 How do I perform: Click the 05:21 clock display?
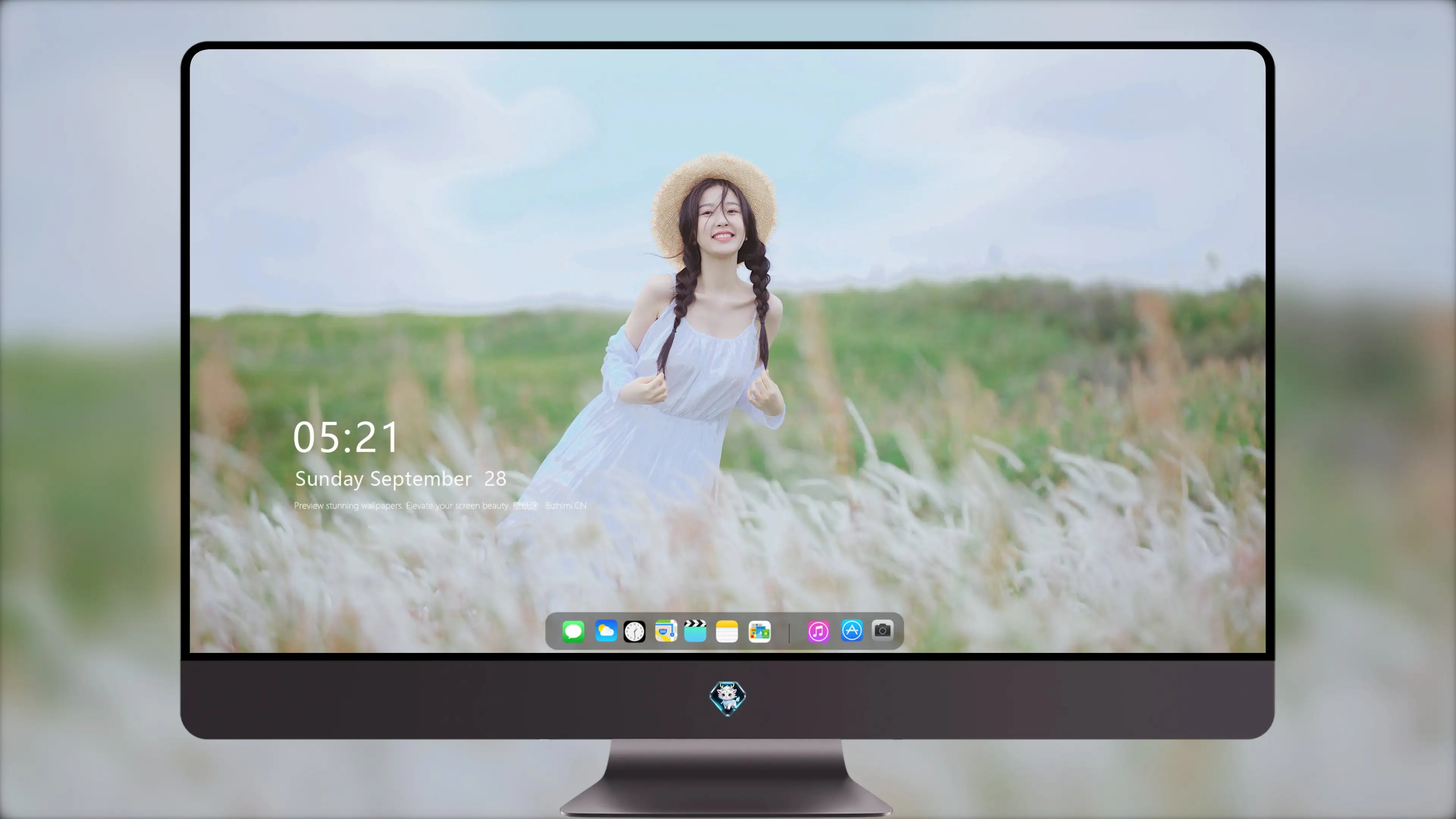pos(346,438)
